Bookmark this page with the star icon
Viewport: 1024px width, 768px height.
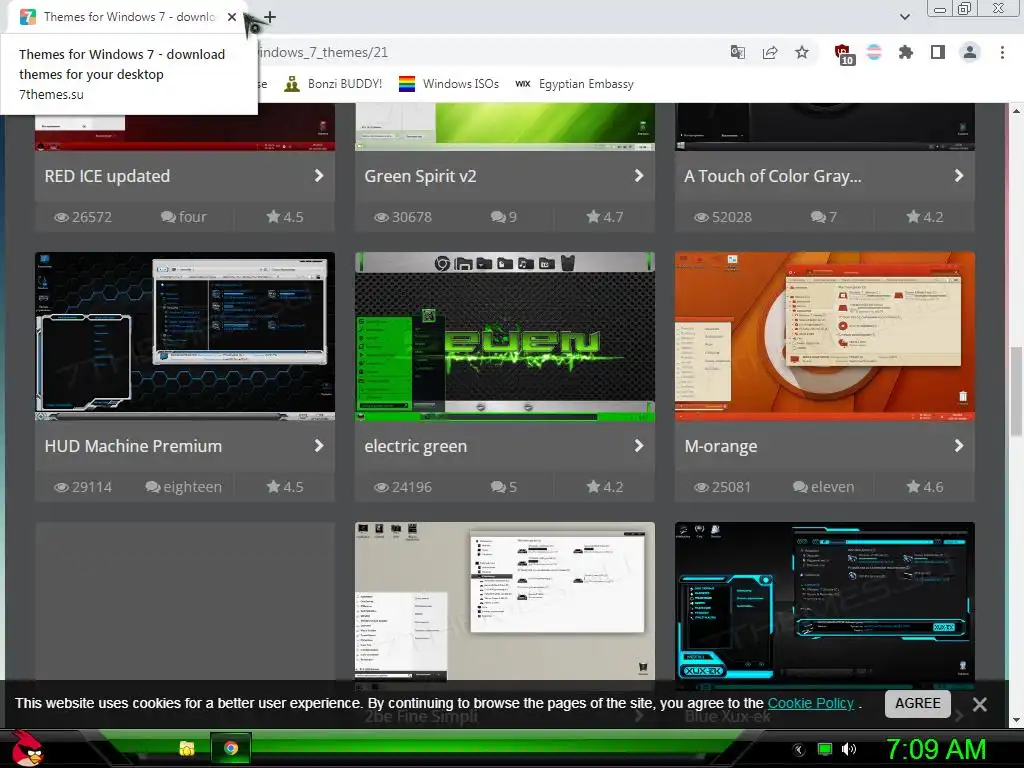click(x=802, y=53)
